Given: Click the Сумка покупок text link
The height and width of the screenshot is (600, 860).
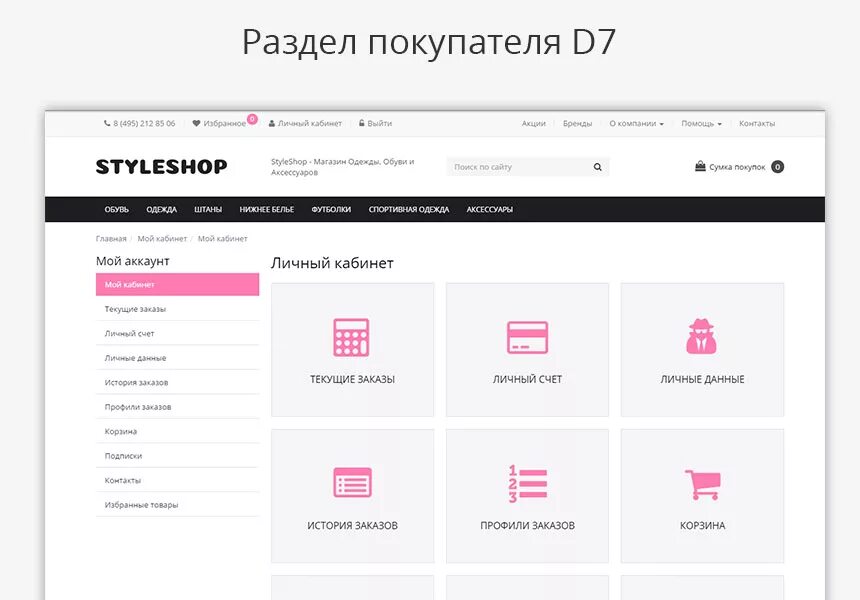Looking at the screenshot, I should (737, 167).
